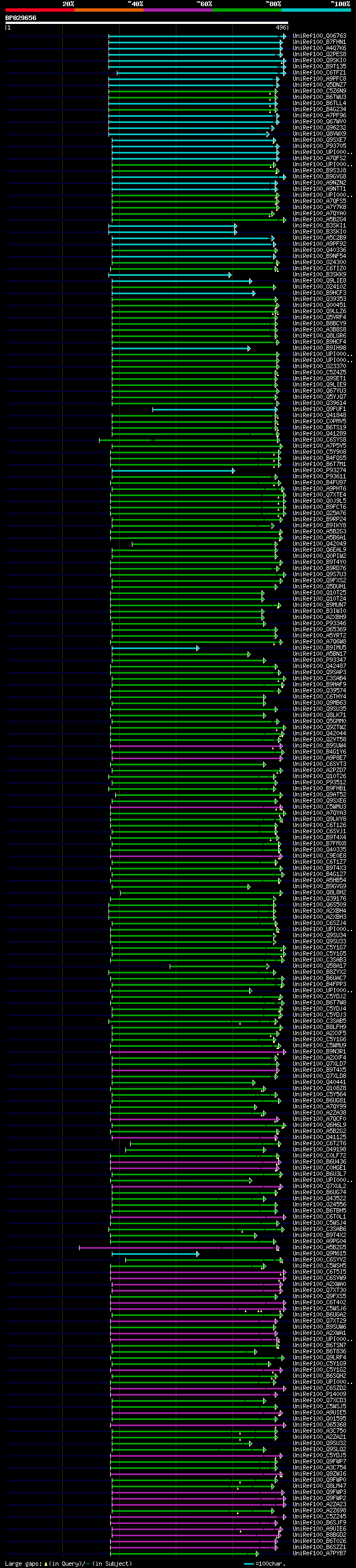
Task: Select the UniRef100_B6TWU3 label
Action: click(x=319, y=97)
